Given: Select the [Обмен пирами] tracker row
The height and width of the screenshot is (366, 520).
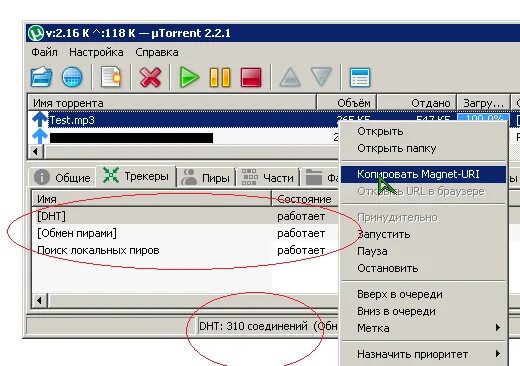Looking at the screenshot, I should (185, 233).
